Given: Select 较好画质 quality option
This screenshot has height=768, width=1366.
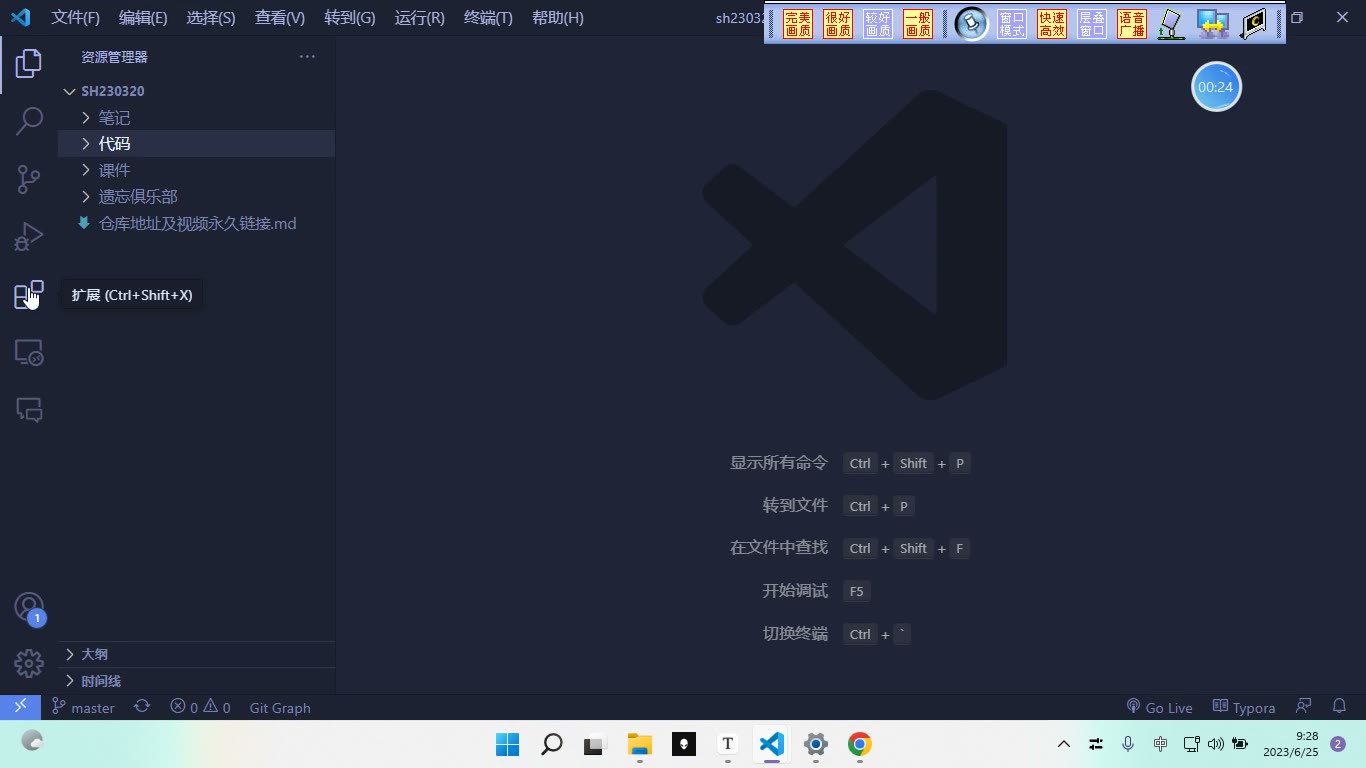Looking at the screenshot, I should pyautogui.click(x=878, y=24).
